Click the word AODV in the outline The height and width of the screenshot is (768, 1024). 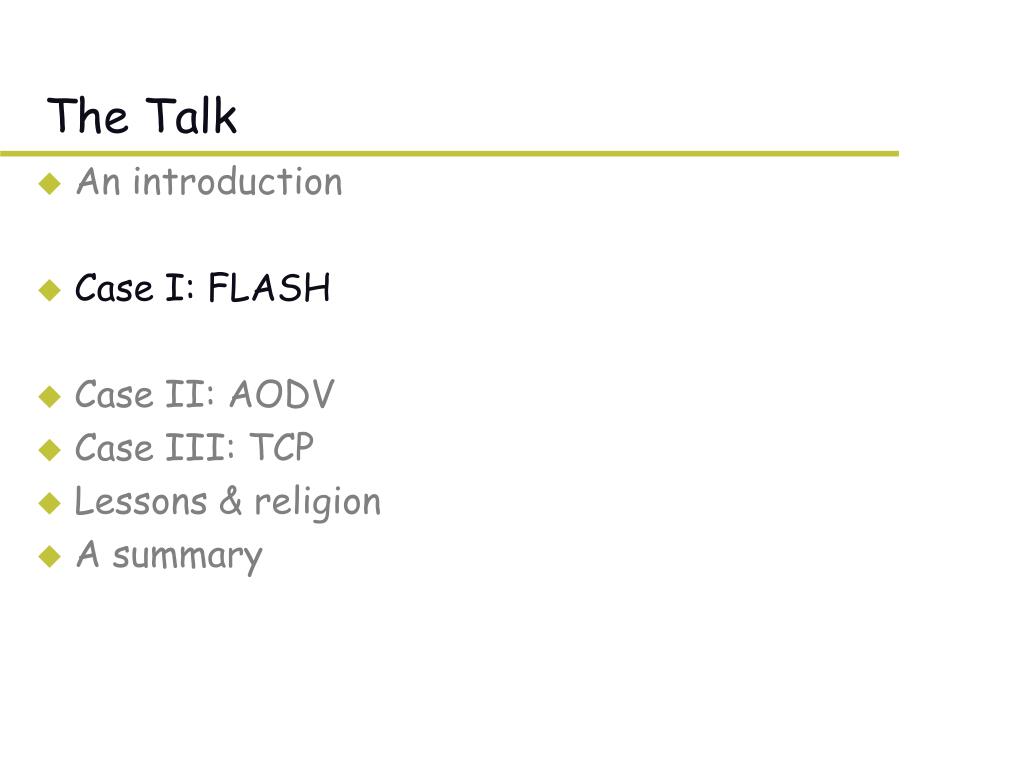281,394
